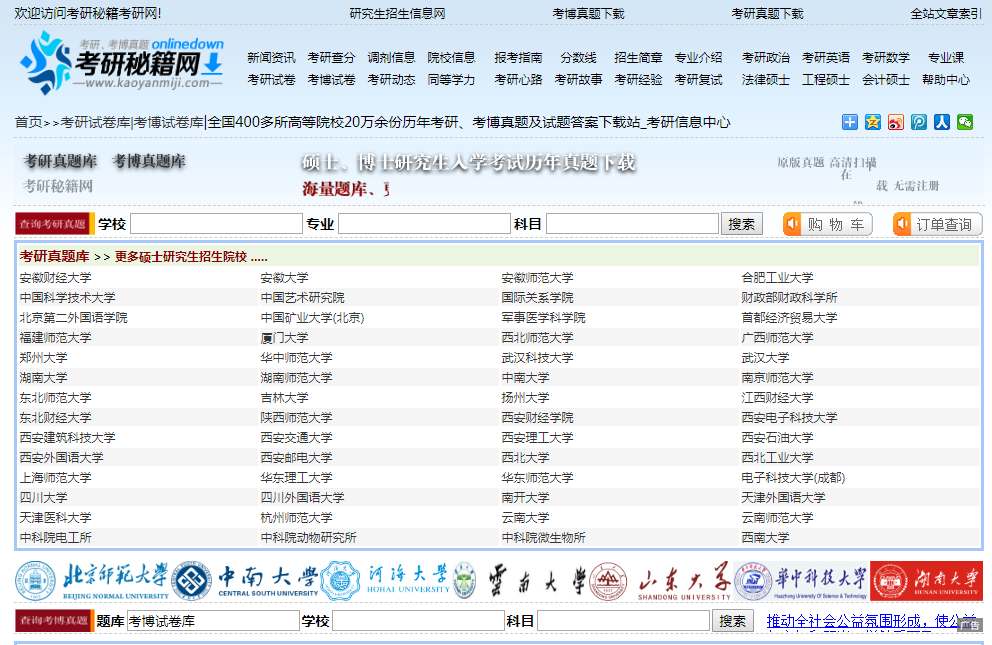
Task: Open Shandong University logo banner
Action: coord(660,580)
